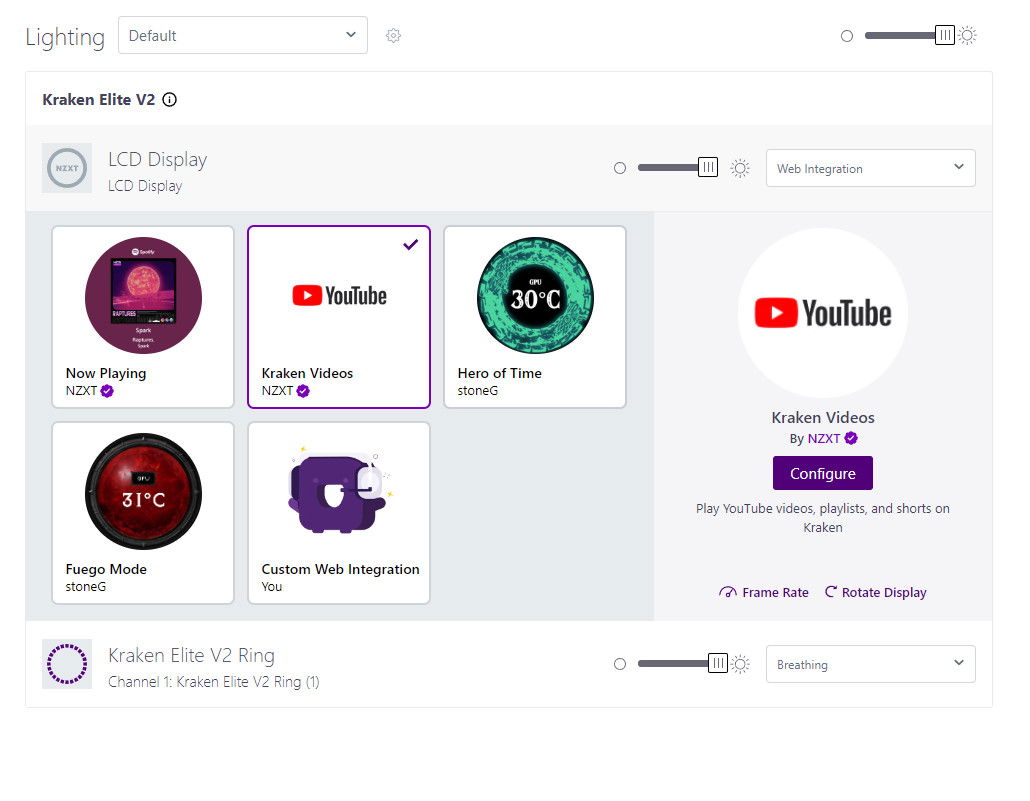Image resolution: width=1030 pixels, height=801 pixels.
Task: Click 'Kraken Videos' title in preview panel
Action: click(822, 417)
